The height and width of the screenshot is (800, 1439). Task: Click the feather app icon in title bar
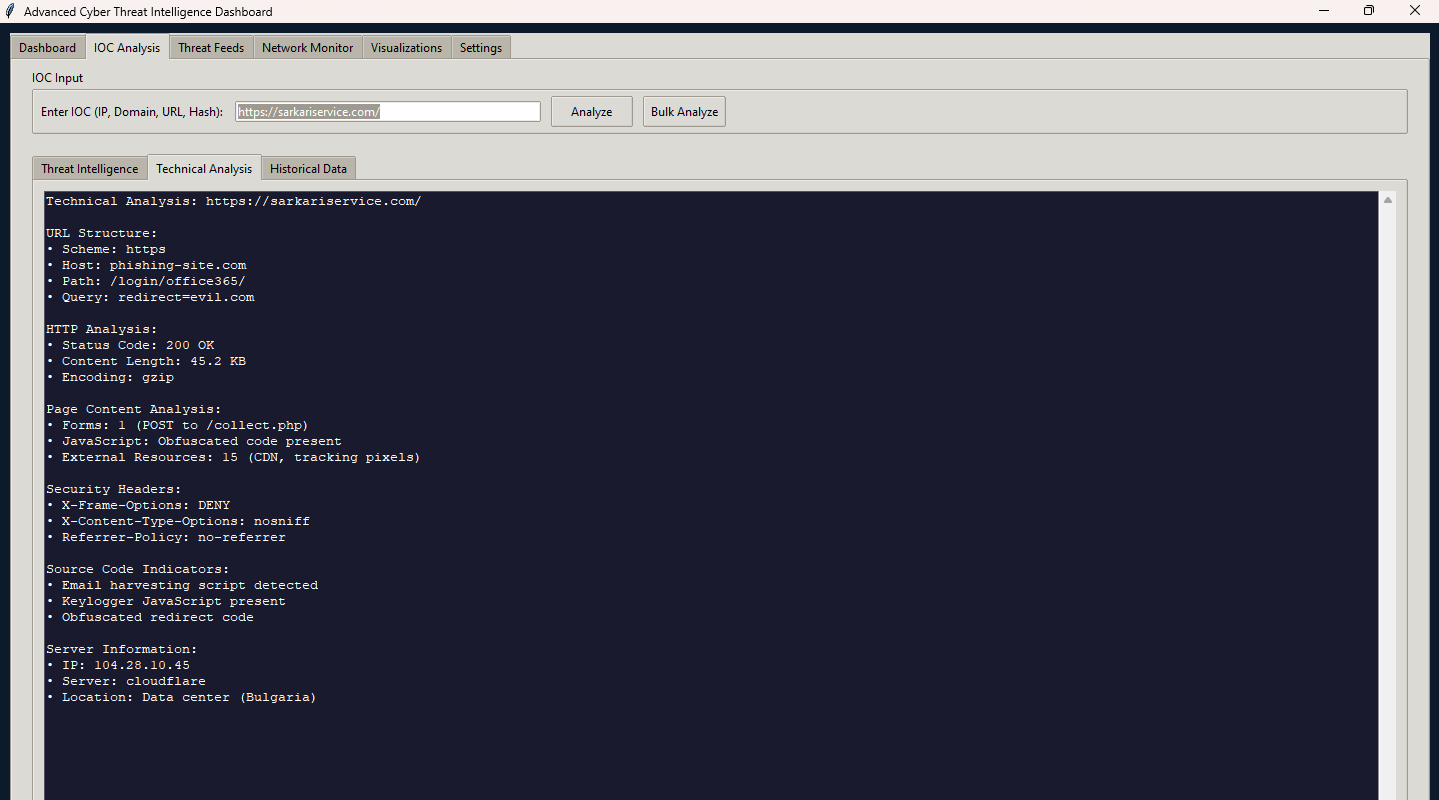point(10,11)
